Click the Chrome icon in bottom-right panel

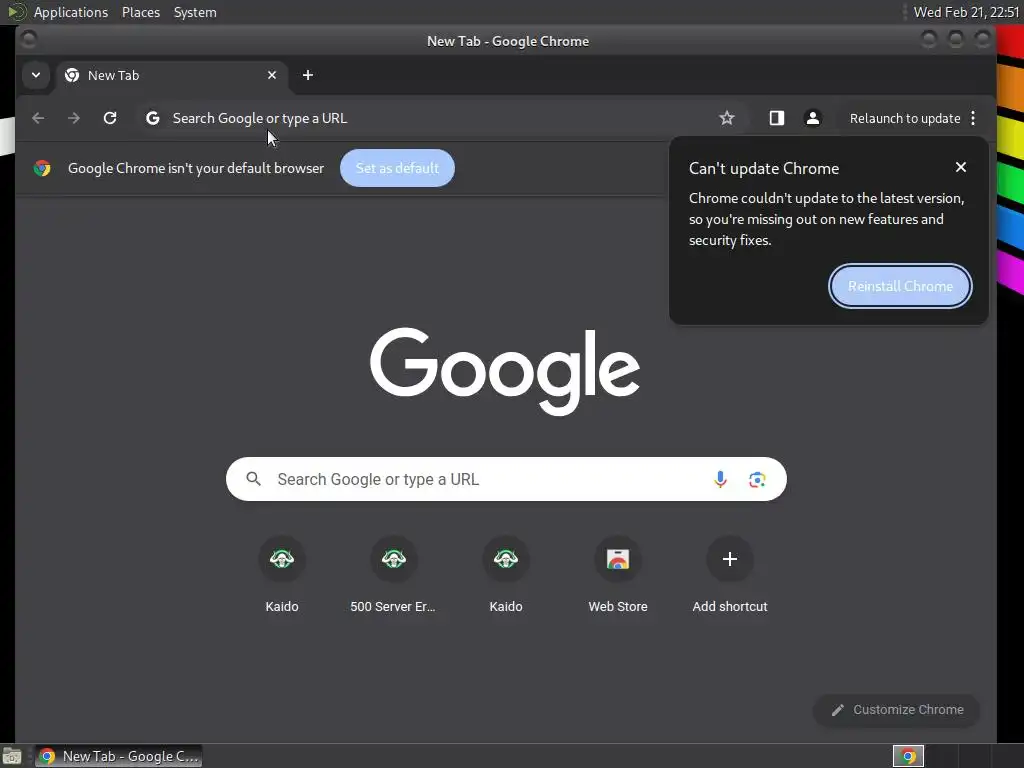pyautogui.click(x=908, y=756)
